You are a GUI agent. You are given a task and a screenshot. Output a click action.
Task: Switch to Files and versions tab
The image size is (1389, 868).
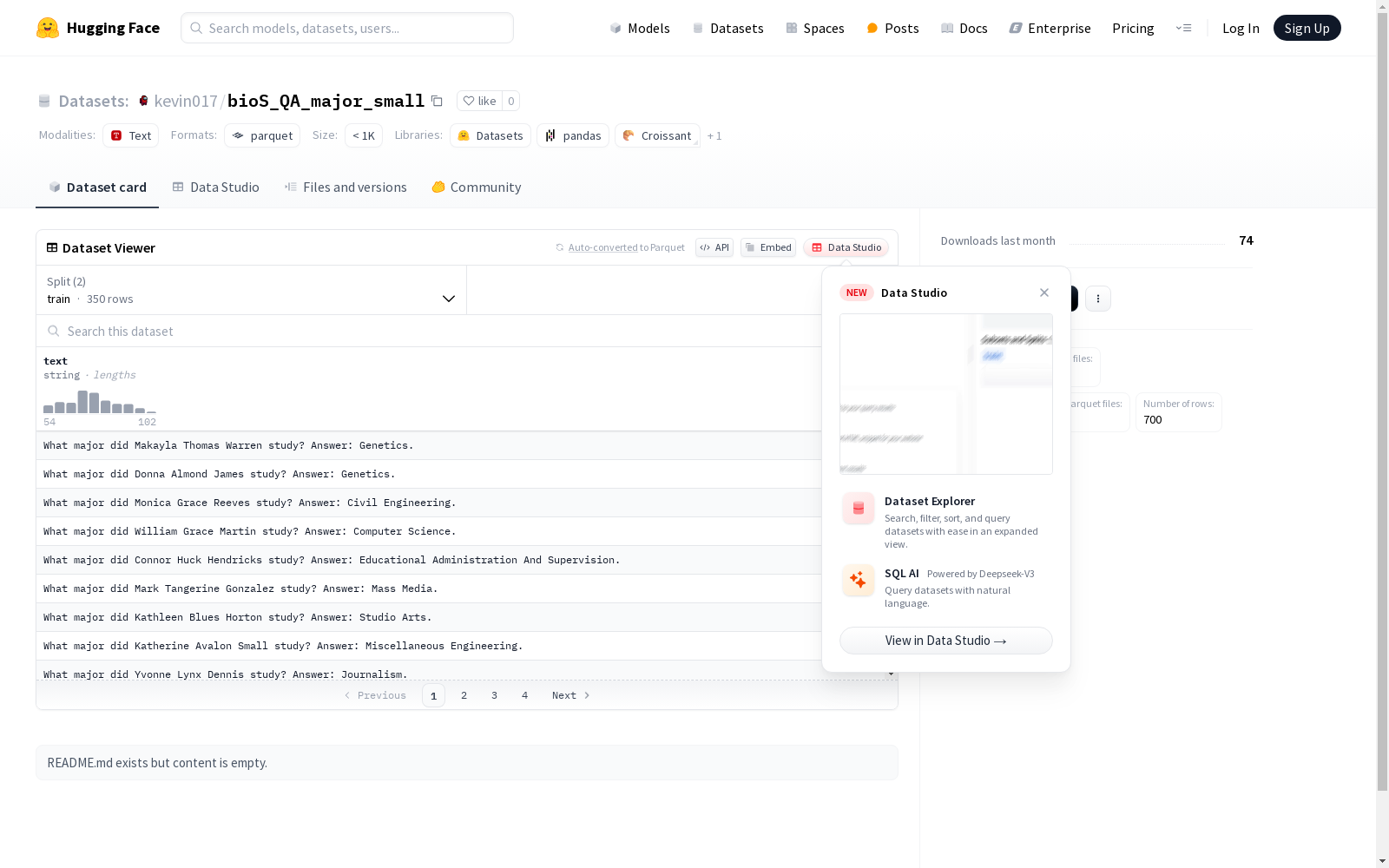coord(346,187)
